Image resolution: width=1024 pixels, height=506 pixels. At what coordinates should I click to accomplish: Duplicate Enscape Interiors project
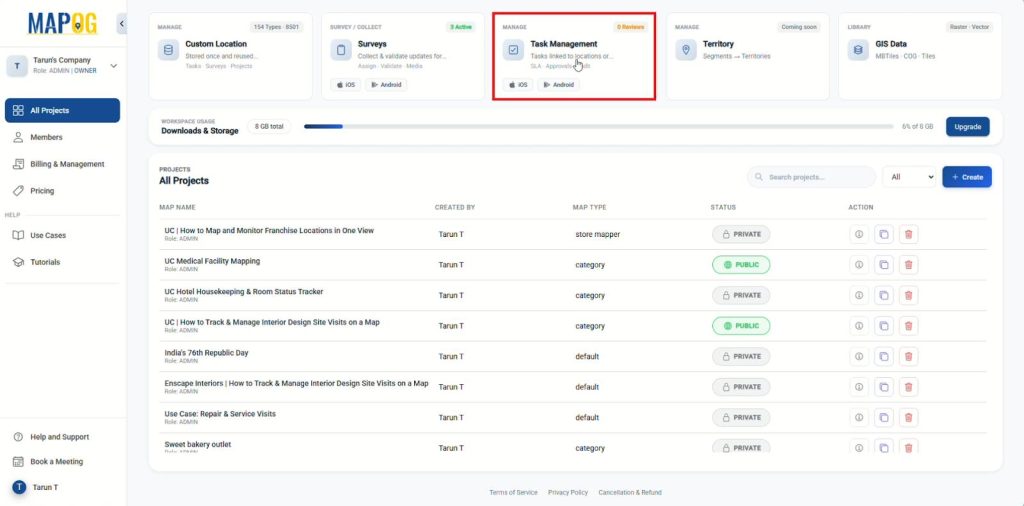click(884, 387)
